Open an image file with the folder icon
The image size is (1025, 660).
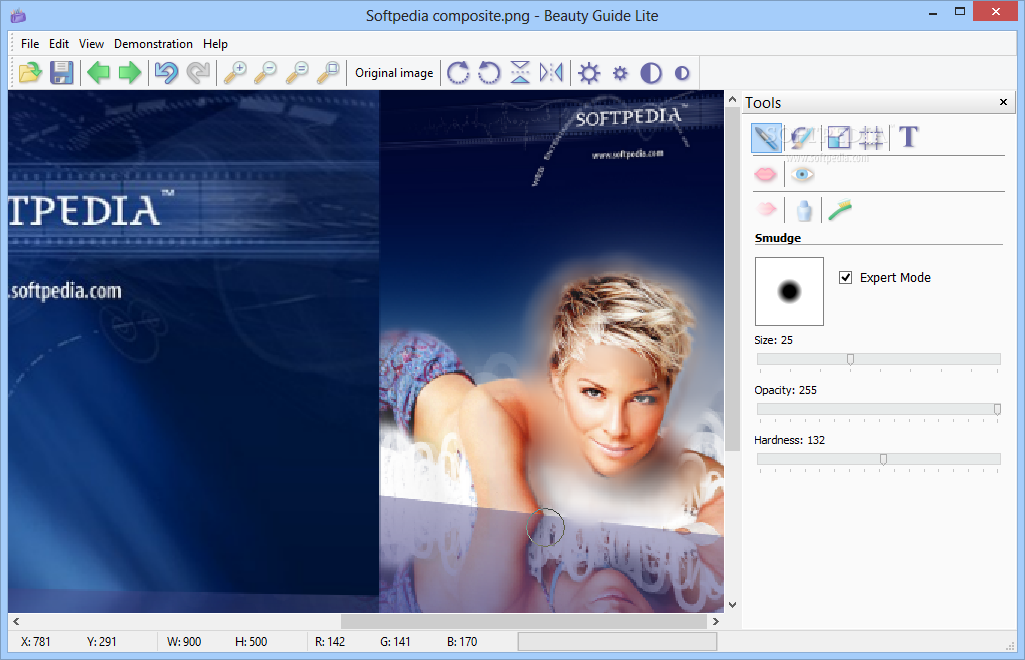(x=30, y=73)
